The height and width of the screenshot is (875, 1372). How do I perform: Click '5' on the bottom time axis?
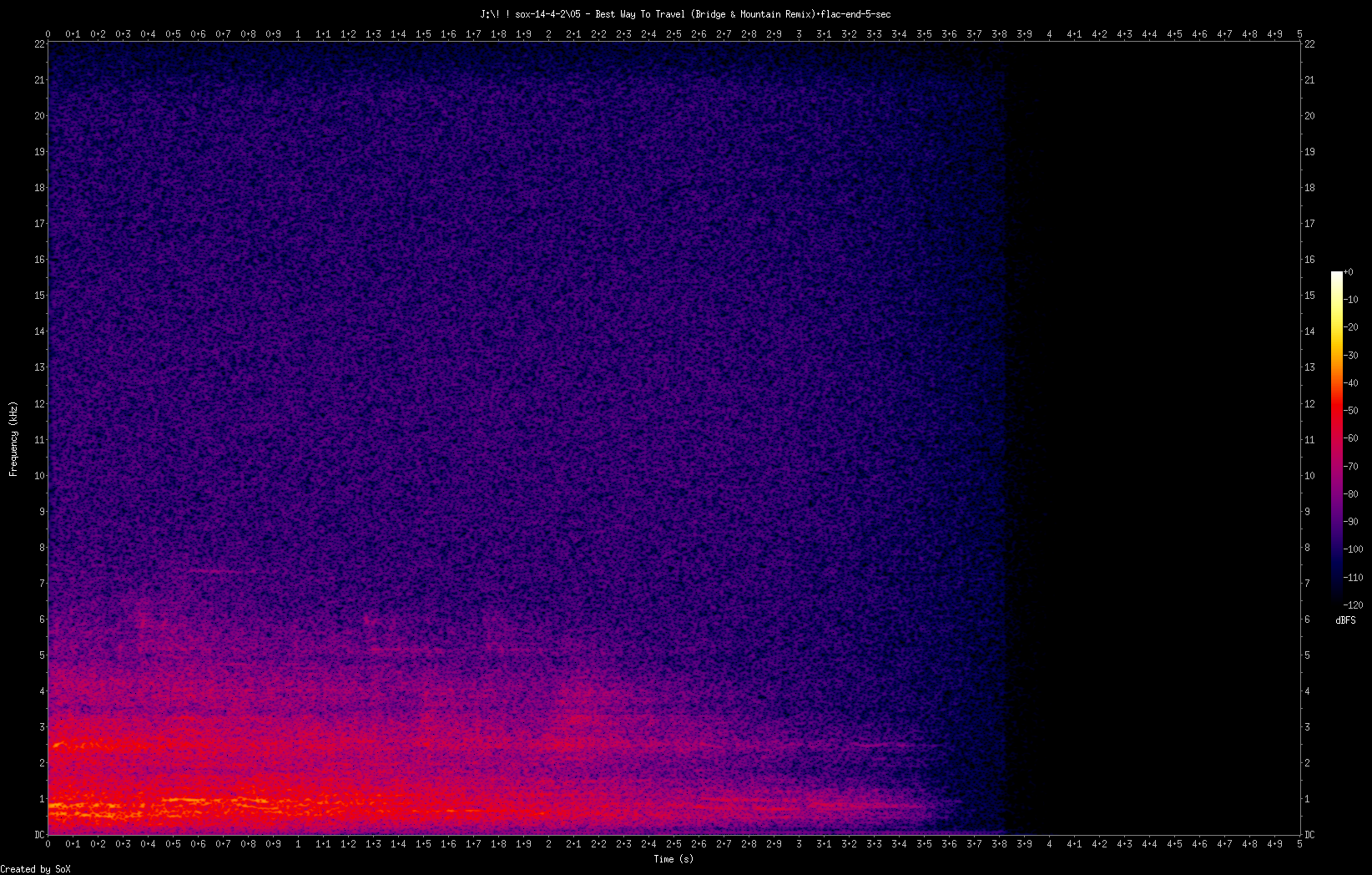tap(1299, 844)
